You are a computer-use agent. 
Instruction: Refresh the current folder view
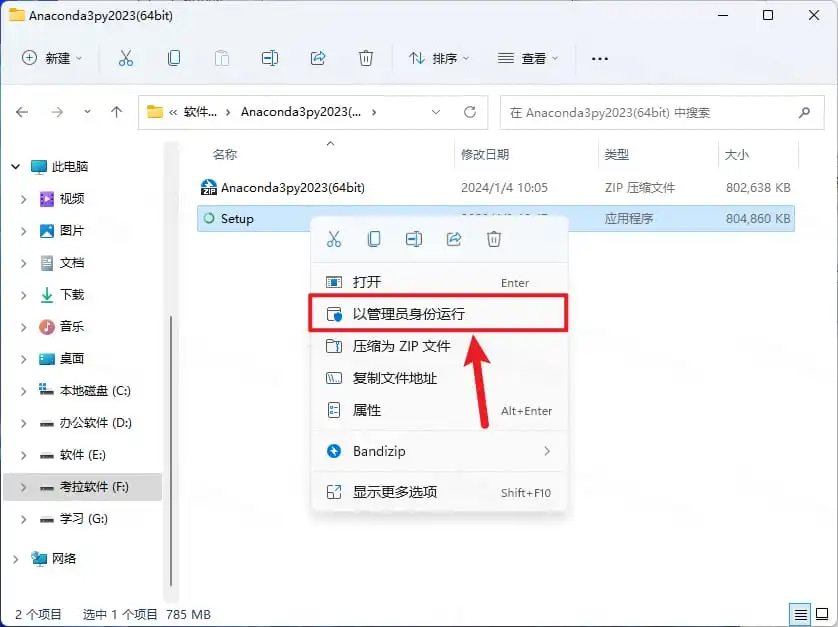[x=470, y=112]
